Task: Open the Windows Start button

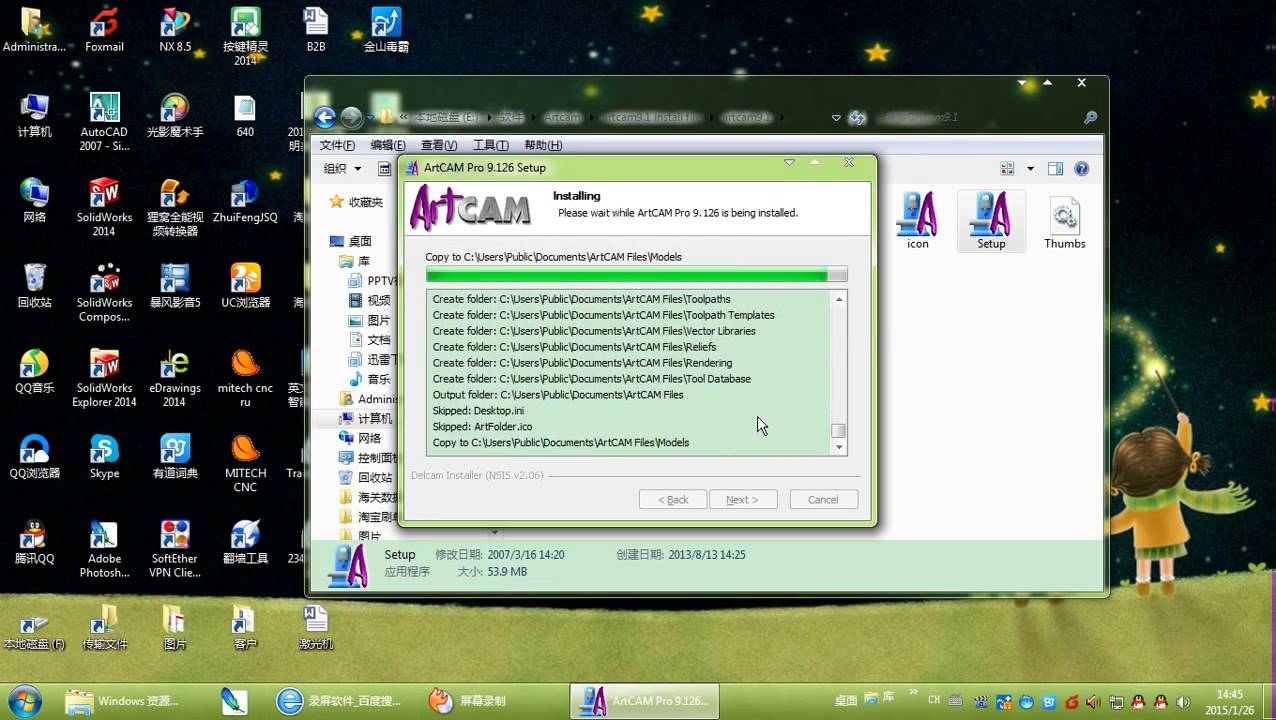Action: click(x=25, y=701)
